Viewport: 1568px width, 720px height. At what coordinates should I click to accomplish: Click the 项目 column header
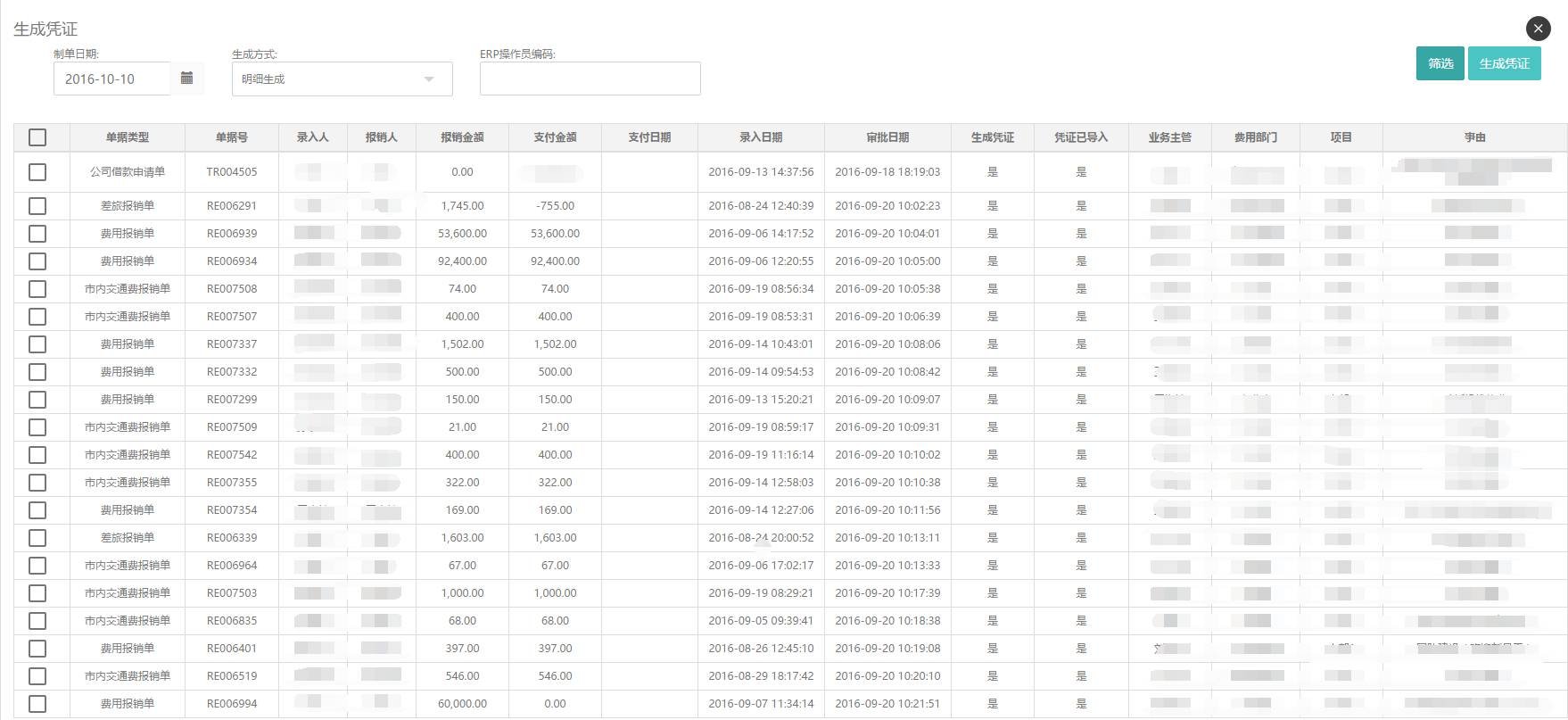point(1341,137)
